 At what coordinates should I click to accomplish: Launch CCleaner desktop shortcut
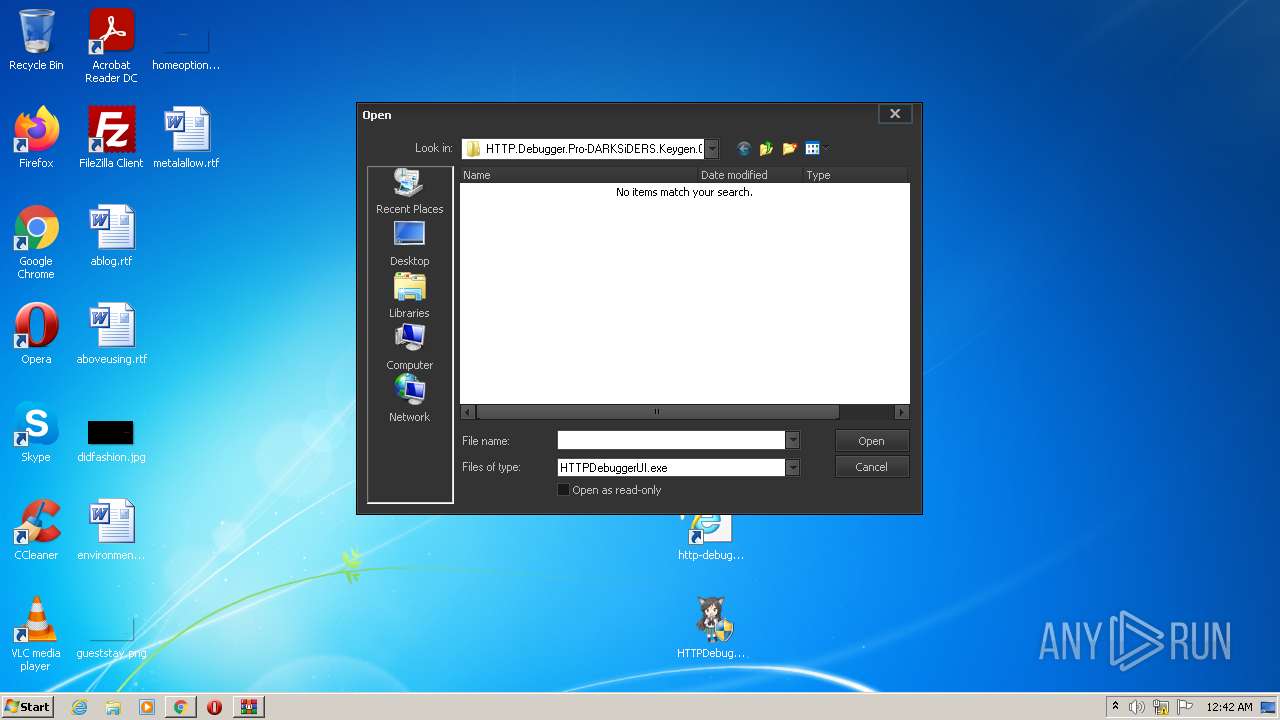tap(36, 530)
